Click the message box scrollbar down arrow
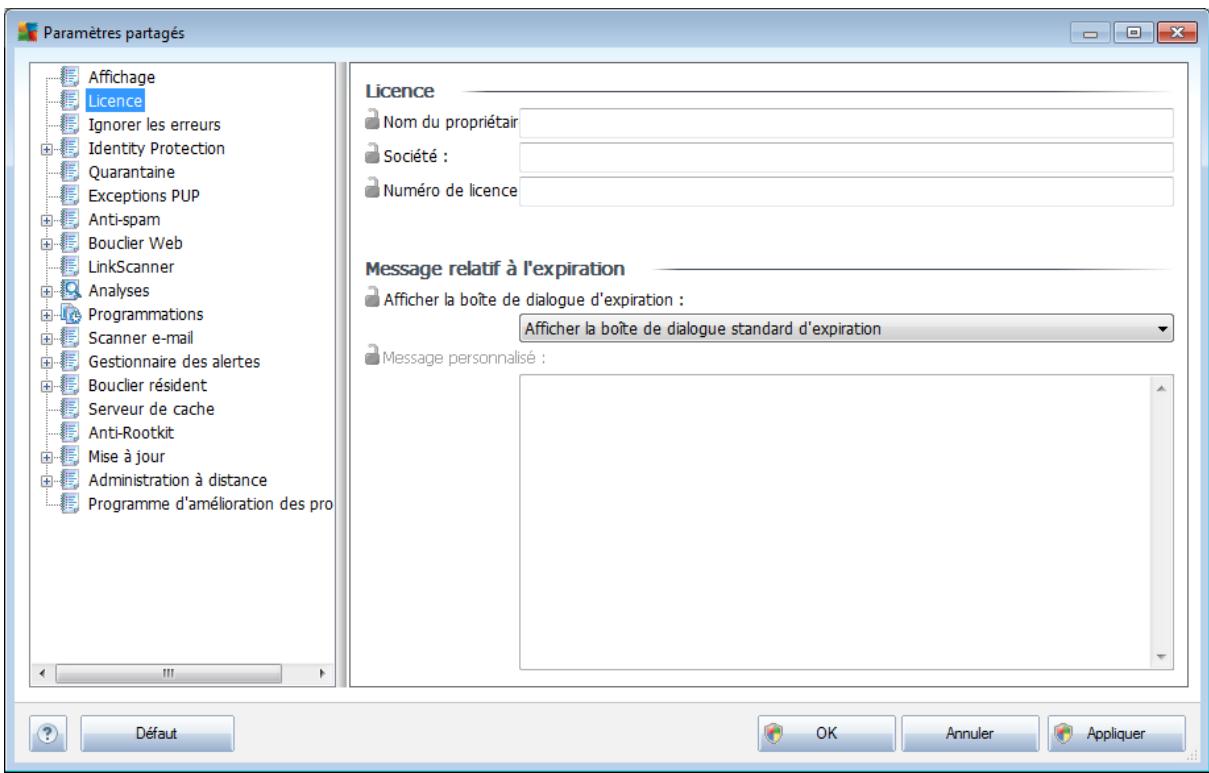This screenshot has height=773, width=1209. click(x=1161, y=656)
